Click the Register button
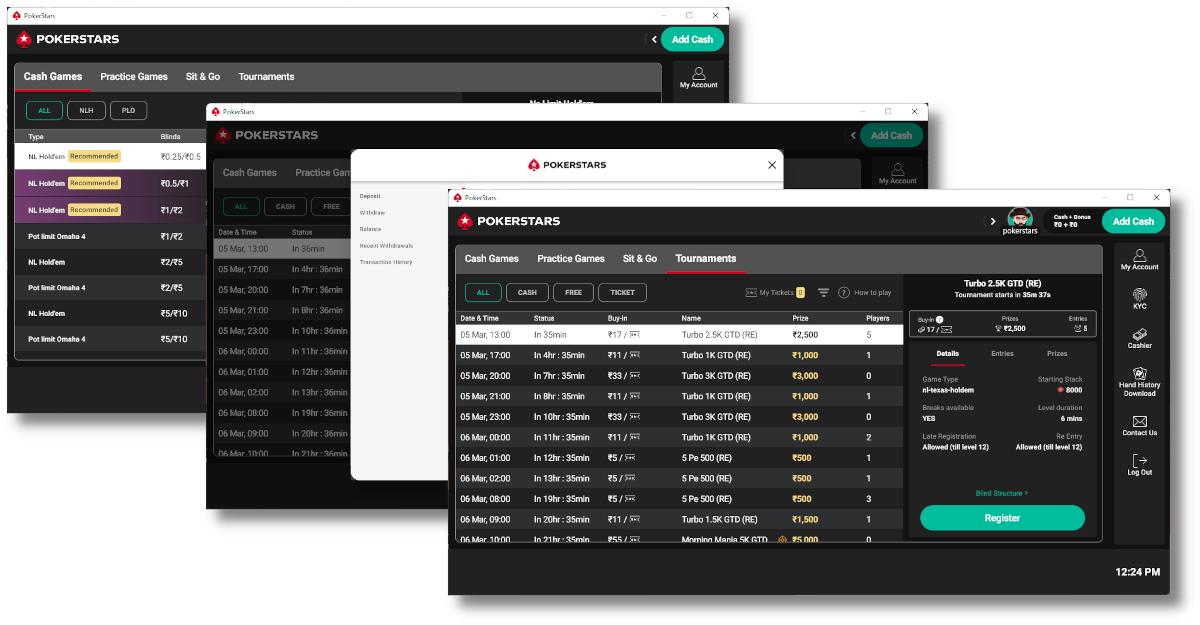Viewport: 1200px width, 625px height. (1002, 518)
